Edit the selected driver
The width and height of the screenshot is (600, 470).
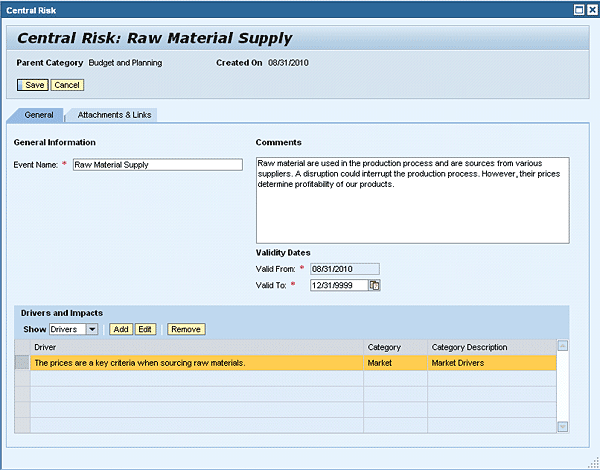[x=145, y=329]
